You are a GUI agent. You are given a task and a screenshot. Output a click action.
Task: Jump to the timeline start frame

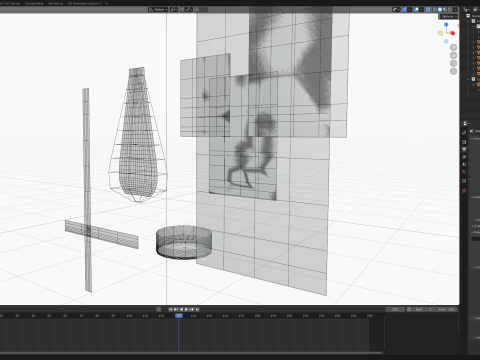[171, 309]
